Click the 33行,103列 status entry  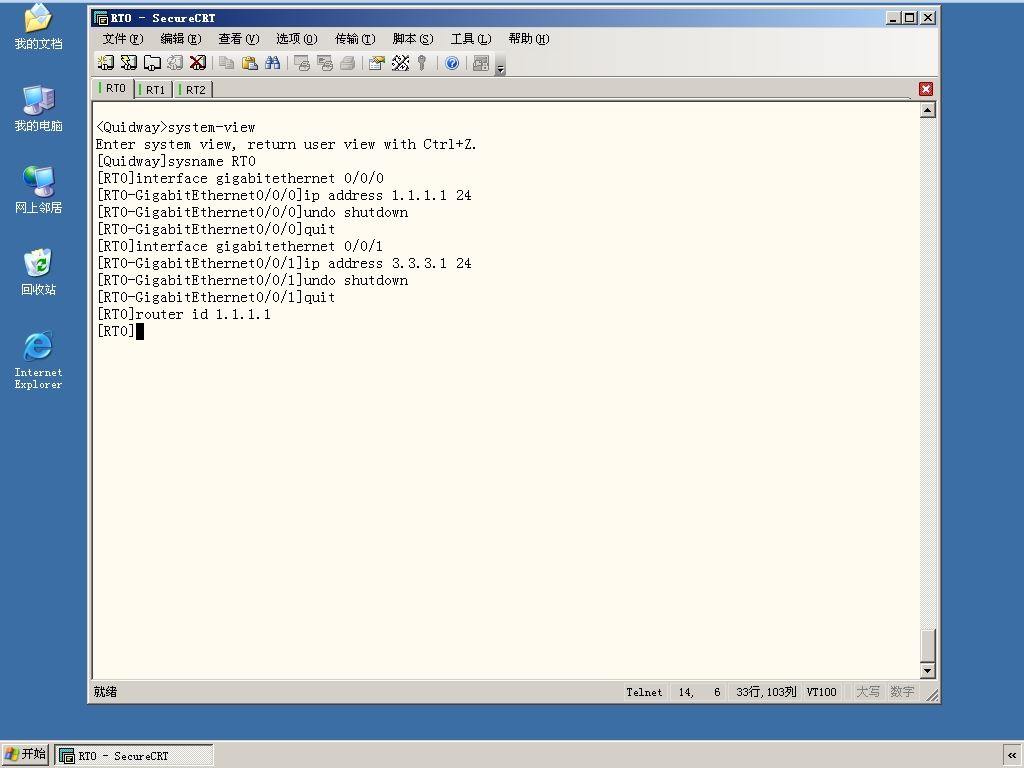[x=766, y=692]
